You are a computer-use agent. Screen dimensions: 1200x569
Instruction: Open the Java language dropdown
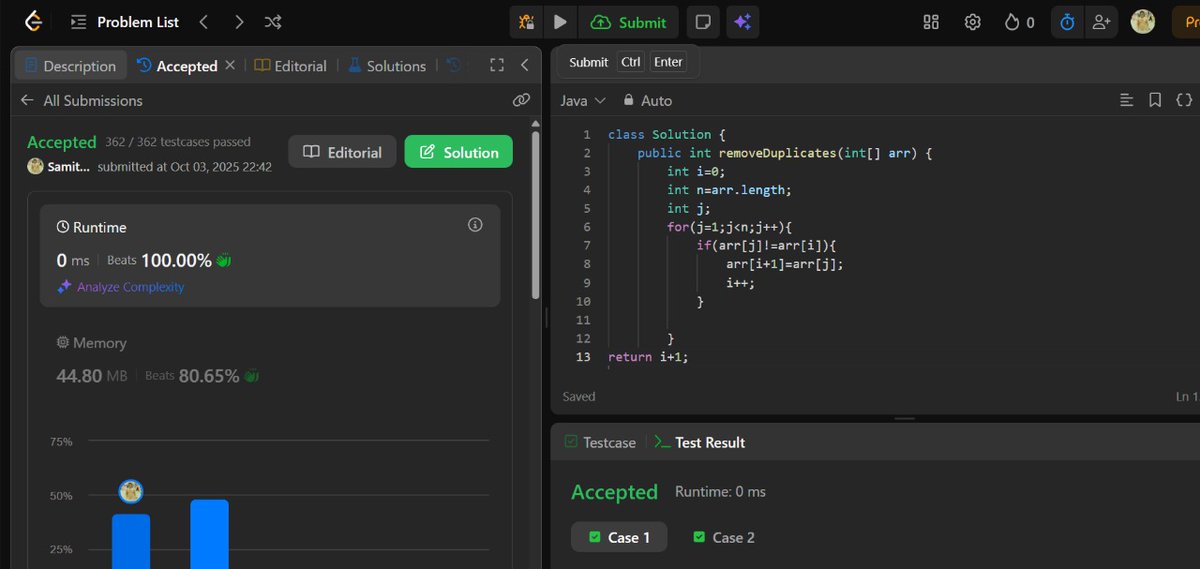583,100
